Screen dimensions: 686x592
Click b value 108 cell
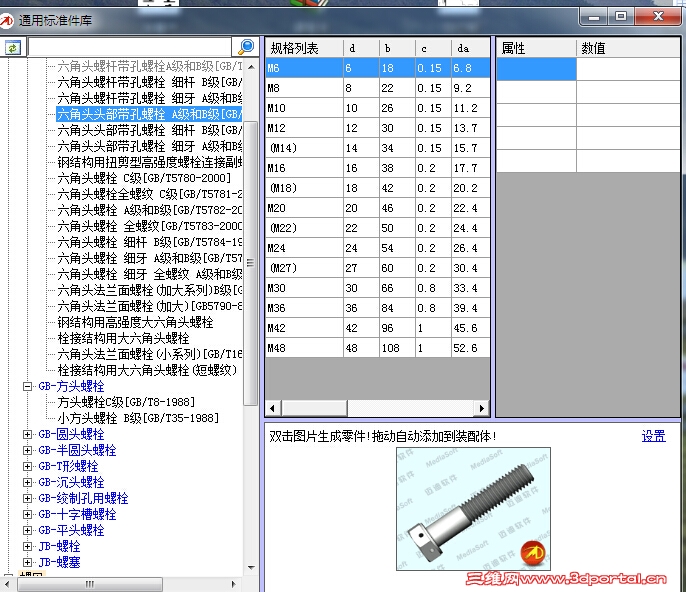[397, 348]
